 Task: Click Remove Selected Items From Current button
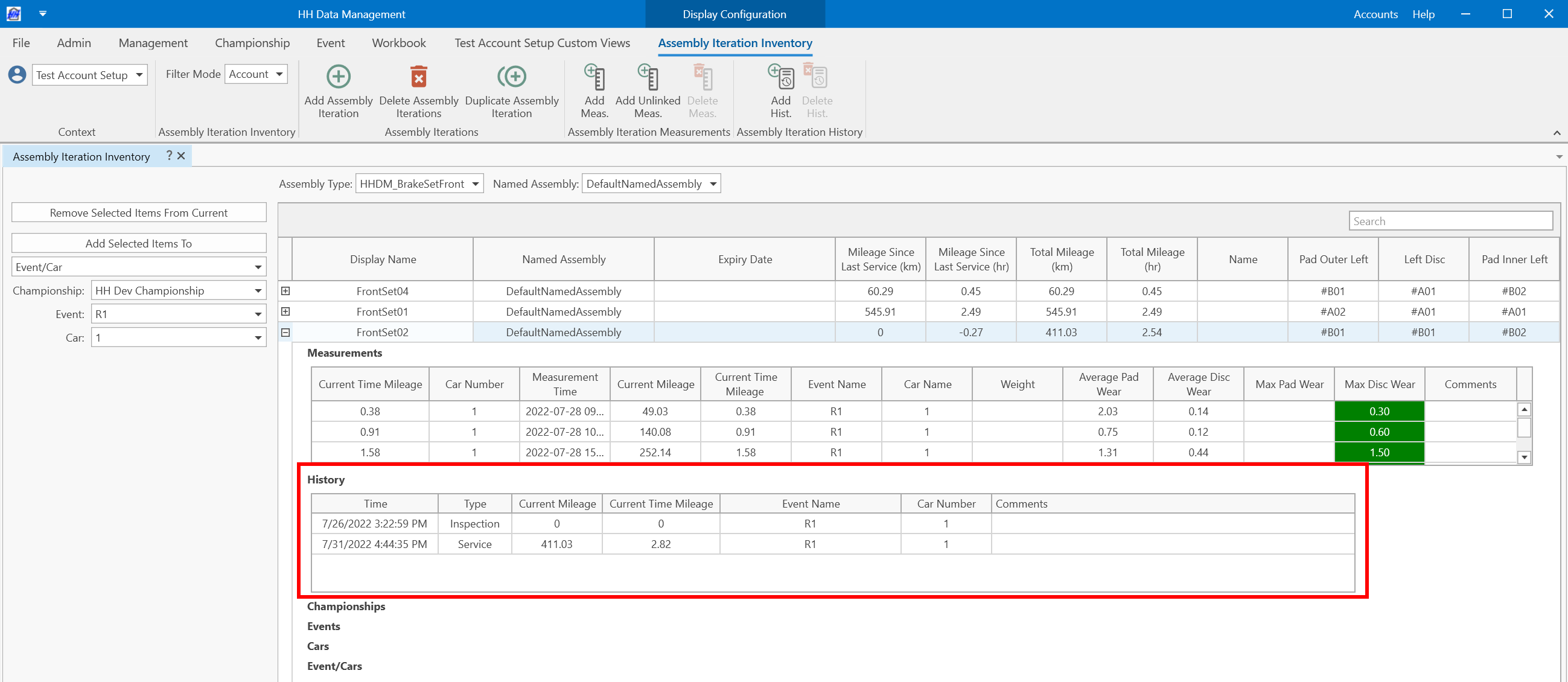[x=139, y=212]
